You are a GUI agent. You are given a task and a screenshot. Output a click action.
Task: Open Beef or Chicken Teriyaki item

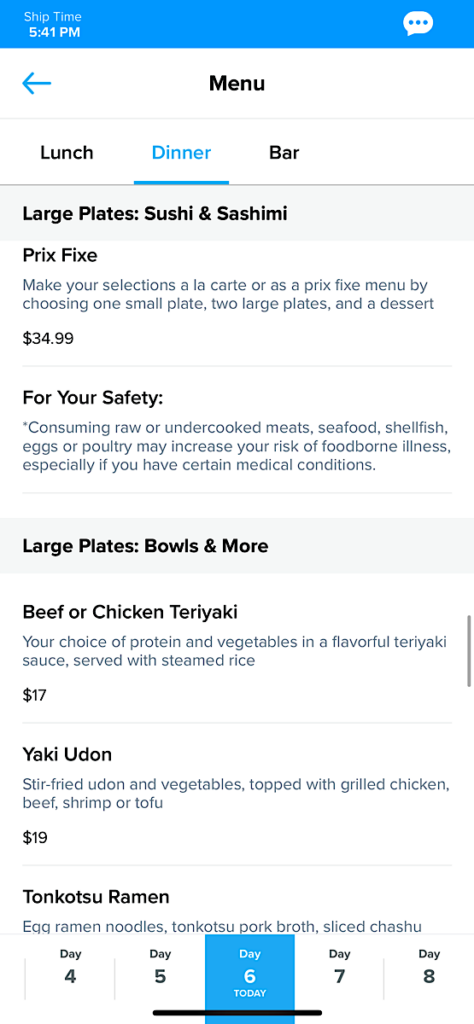coord(237,653)
